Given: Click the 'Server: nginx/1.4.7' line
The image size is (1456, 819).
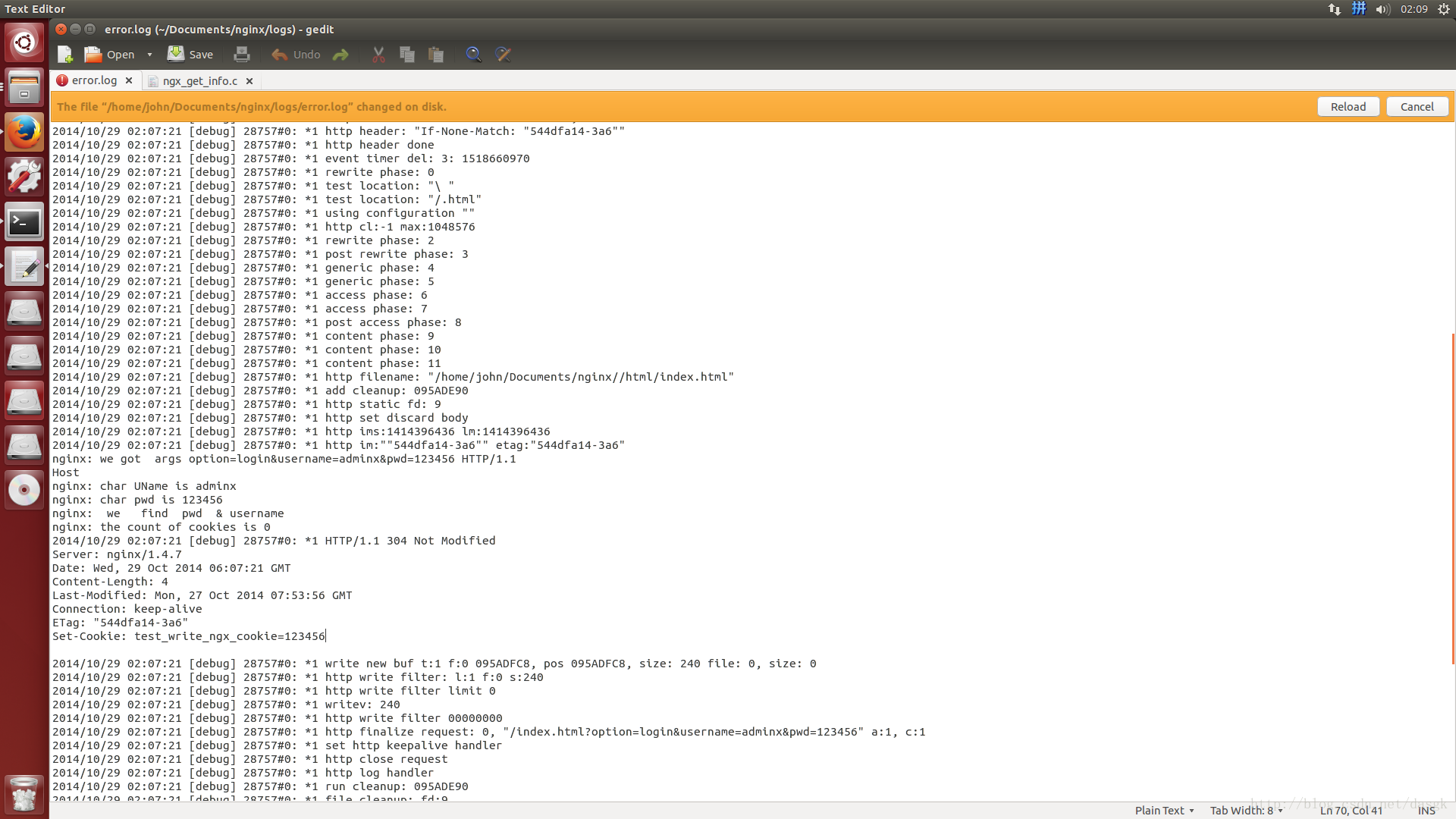Looking at the screenshot, I should [x=117, y=554].
